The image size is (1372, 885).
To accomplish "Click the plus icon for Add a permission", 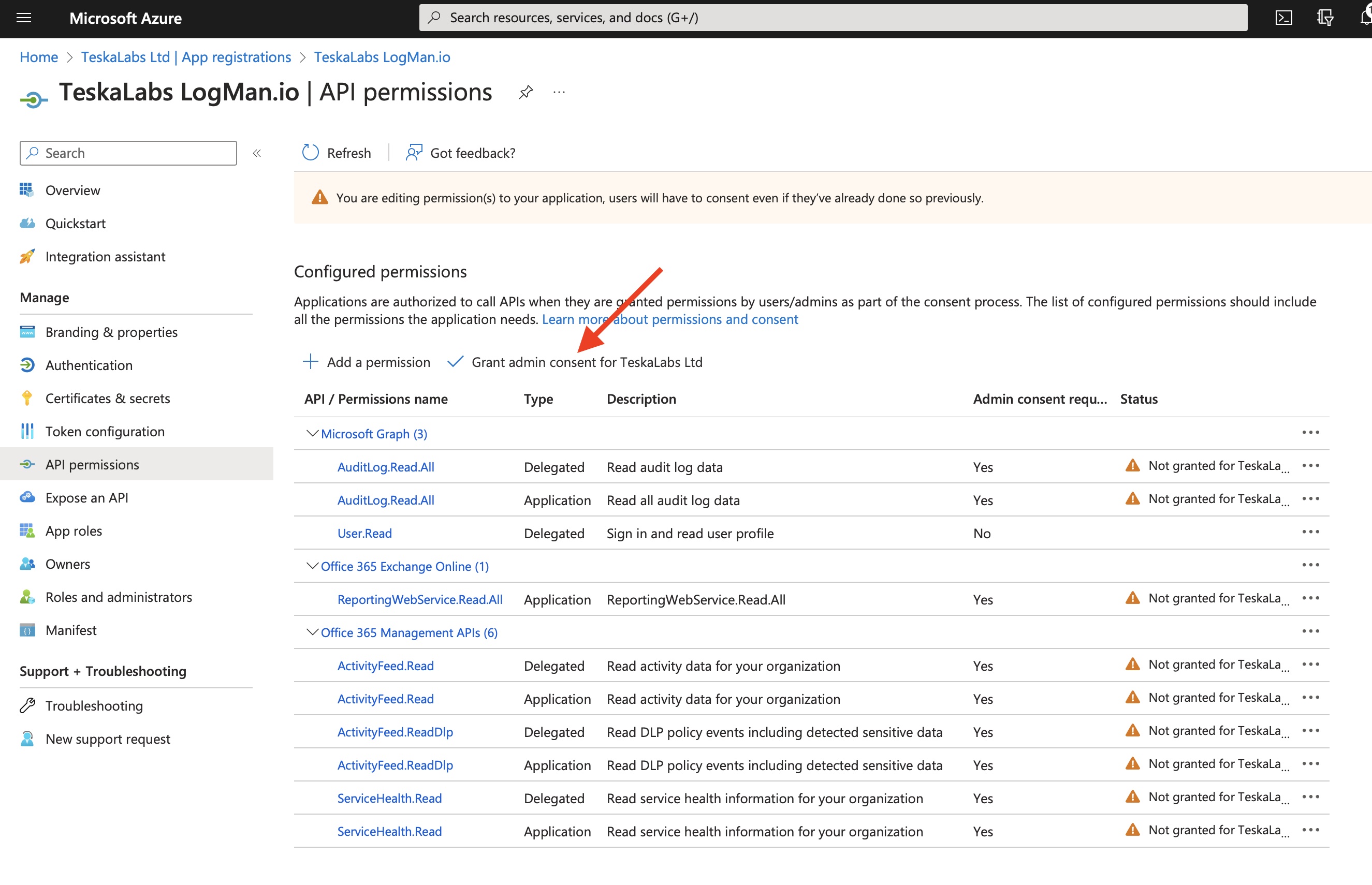I will click(310, 361).
